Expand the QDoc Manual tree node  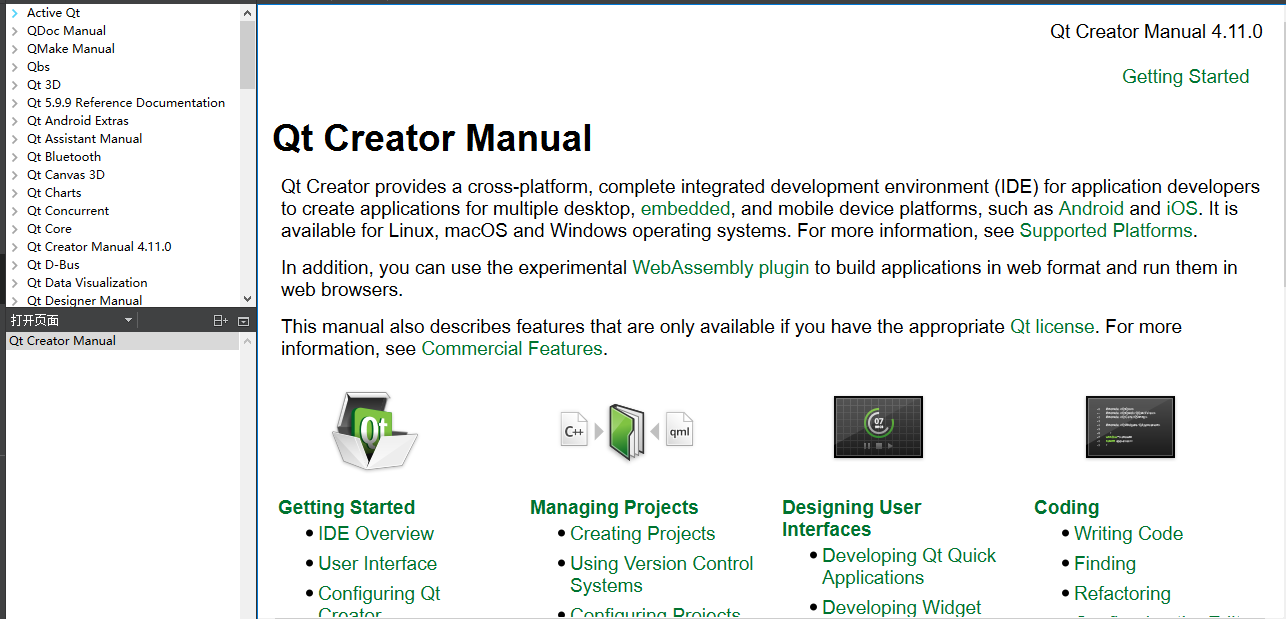(x=15, y=31)
